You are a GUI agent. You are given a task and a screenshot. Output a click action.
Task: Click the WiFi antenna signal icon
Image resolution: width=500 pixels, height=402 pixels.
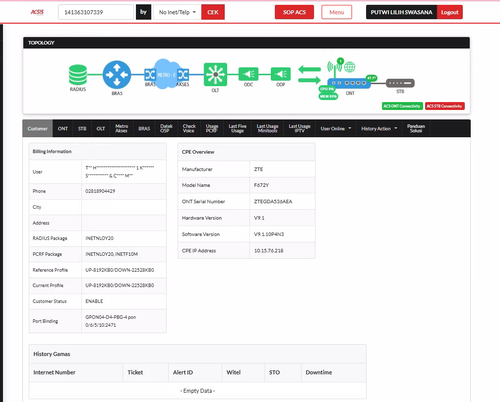[335, 66]
